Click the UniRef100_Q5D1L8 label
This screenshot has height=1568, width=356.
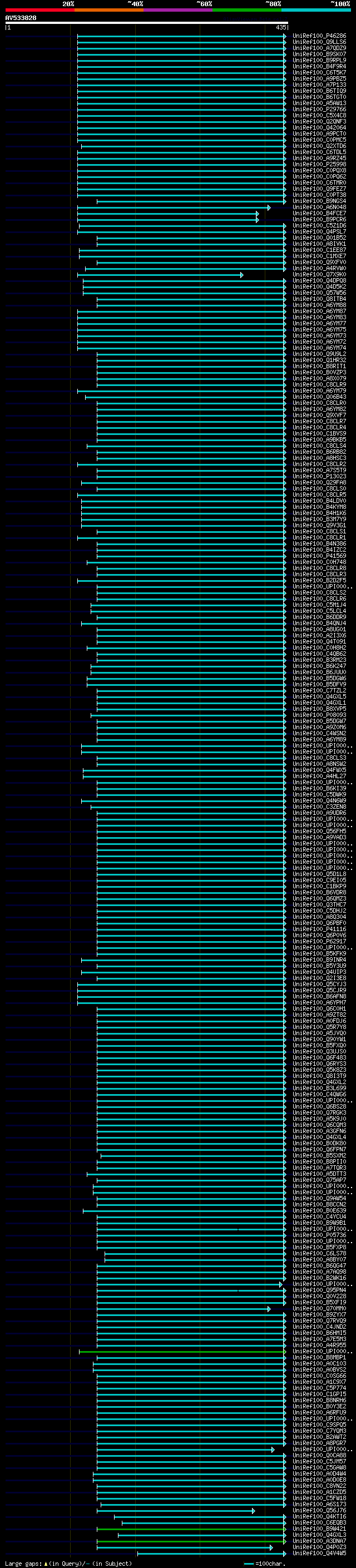(319, 875)
